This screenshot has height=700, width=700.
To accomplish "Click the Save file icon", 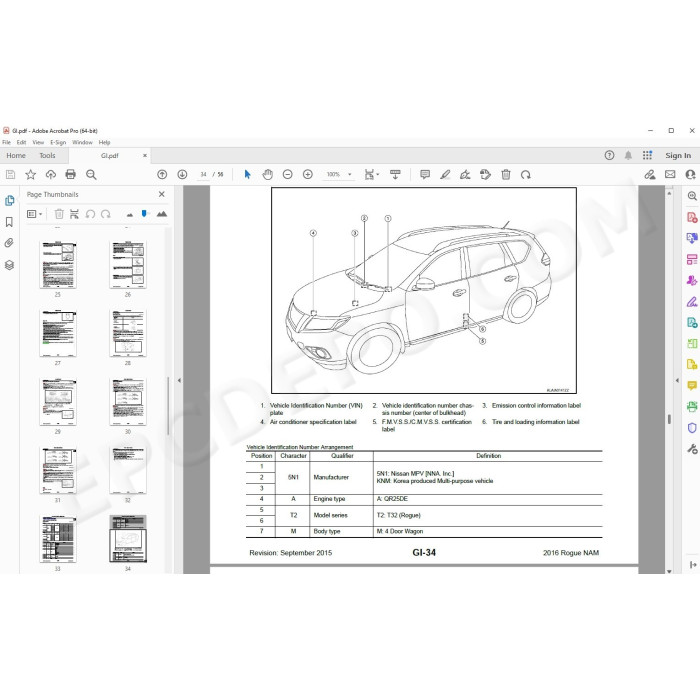I will point(11,175).
